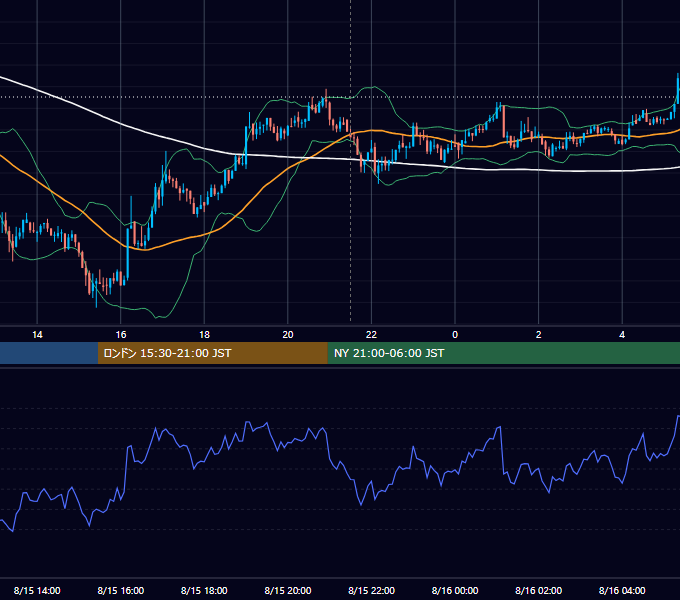Click the hour label 20 on price chart axis

(288, 335)
